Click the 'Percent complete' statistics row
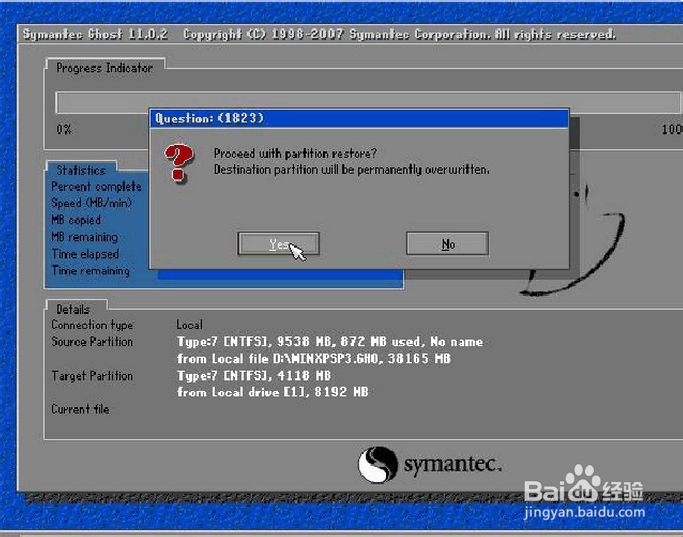This screenshot has height=537, width=683. tap(96, 186)
